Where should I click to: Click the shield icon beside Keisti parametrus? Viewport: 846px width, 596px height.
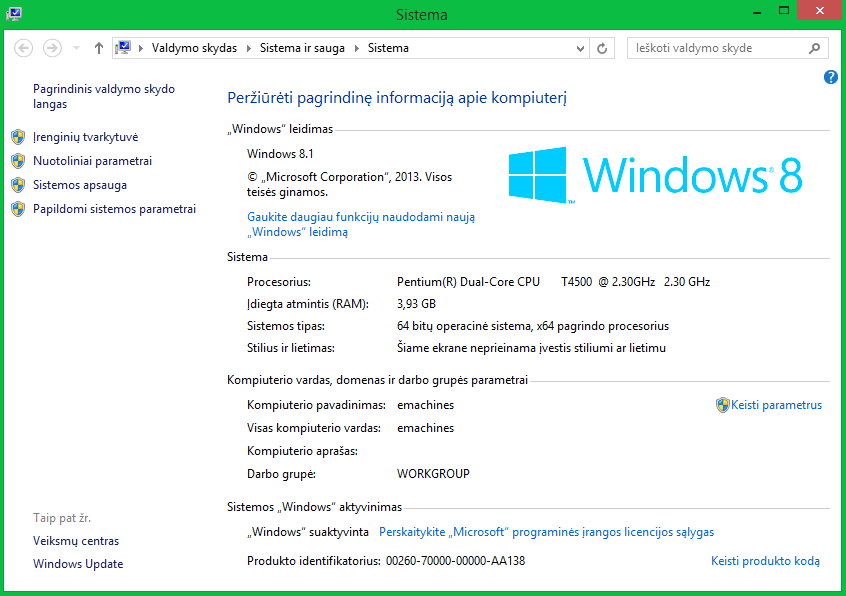[722, 405]
